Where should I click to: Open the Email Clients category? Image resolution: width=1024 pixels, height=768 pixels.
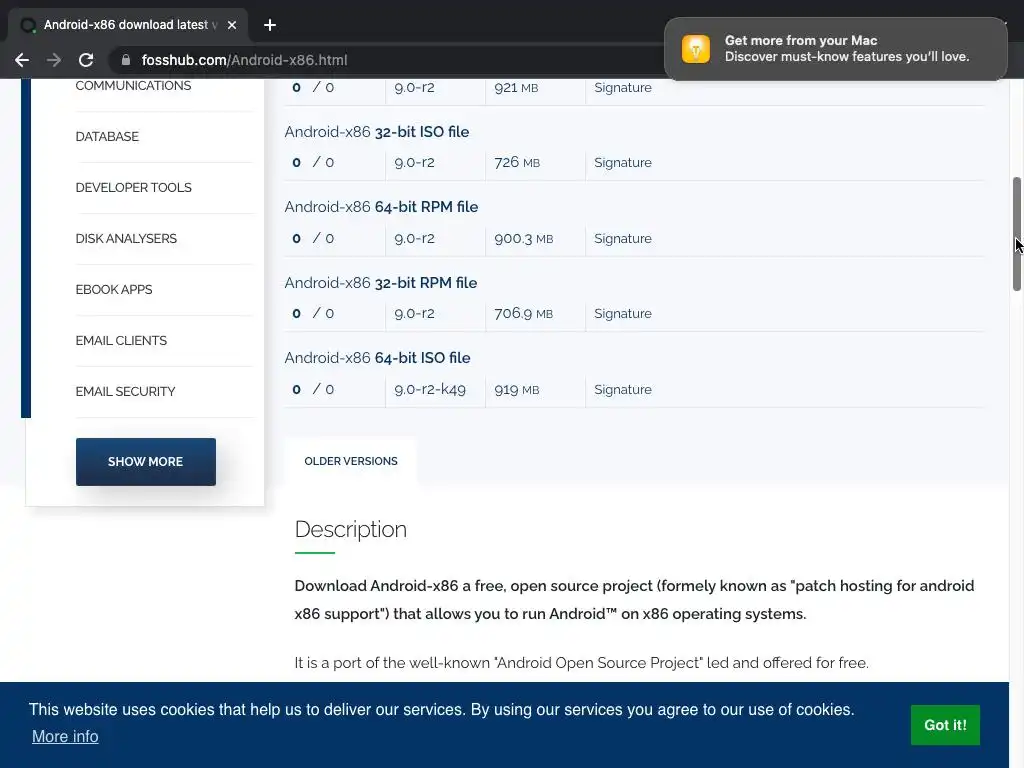coord(121,340)
